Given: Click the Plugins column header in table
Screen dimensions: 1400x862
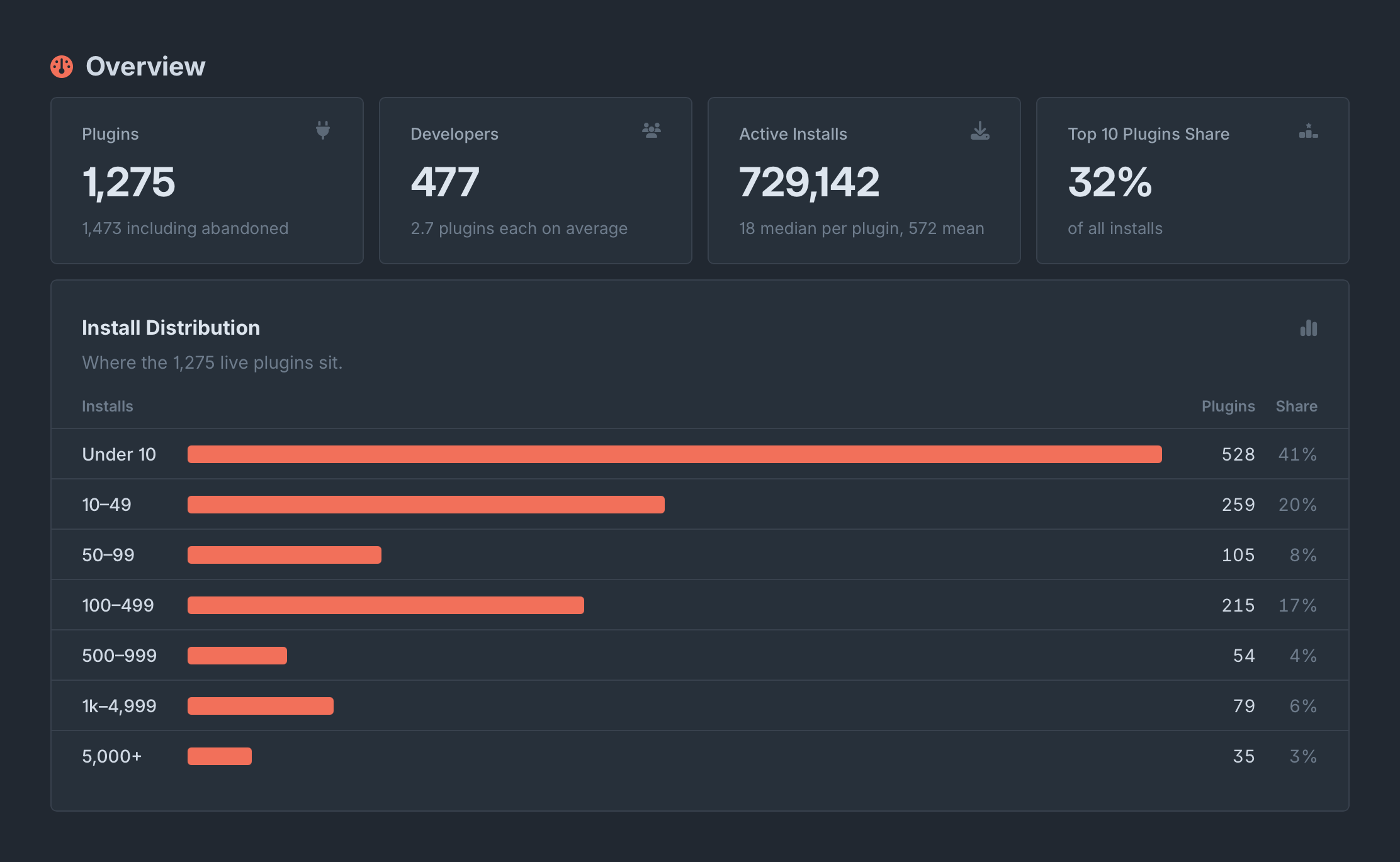Looking at the screenshot, I should point(1228,406).
